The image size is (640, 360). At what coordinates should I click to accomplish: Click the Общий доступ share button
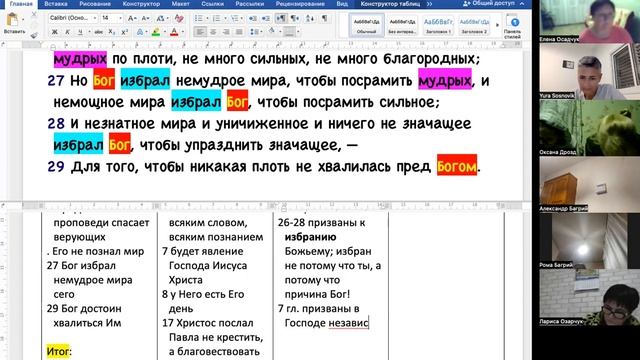tap(489, 3)
